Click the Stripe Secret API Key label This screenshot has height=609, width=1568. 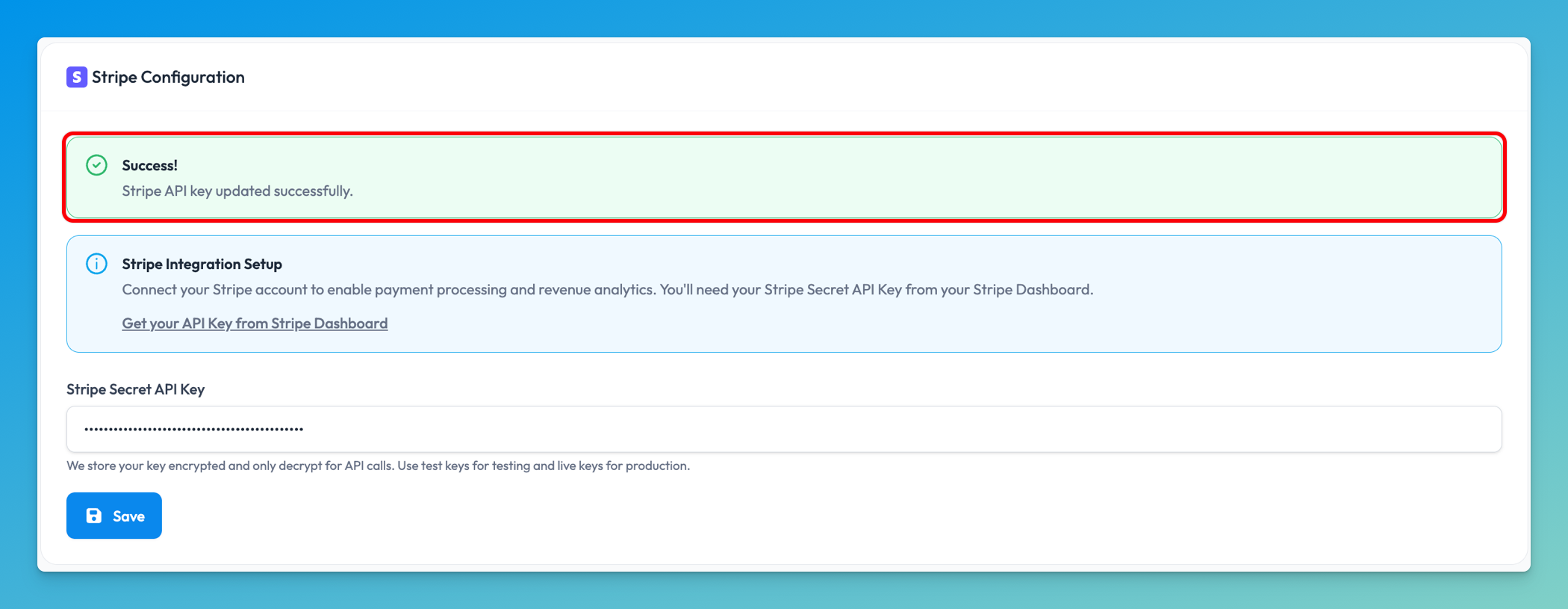(x=135, y=389)
